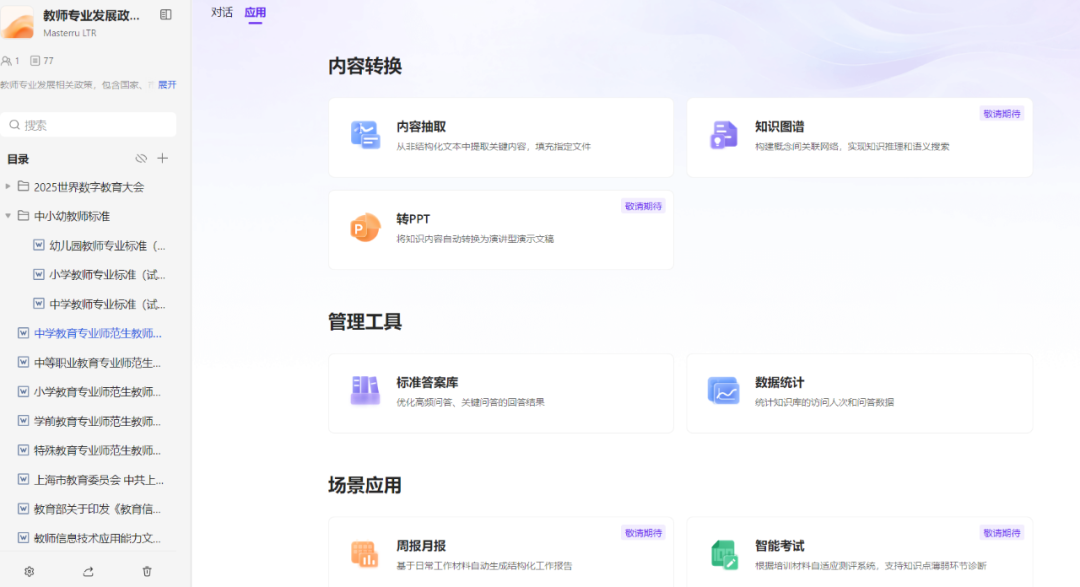Open the 中学教育专业师范生教师 document

90,333
